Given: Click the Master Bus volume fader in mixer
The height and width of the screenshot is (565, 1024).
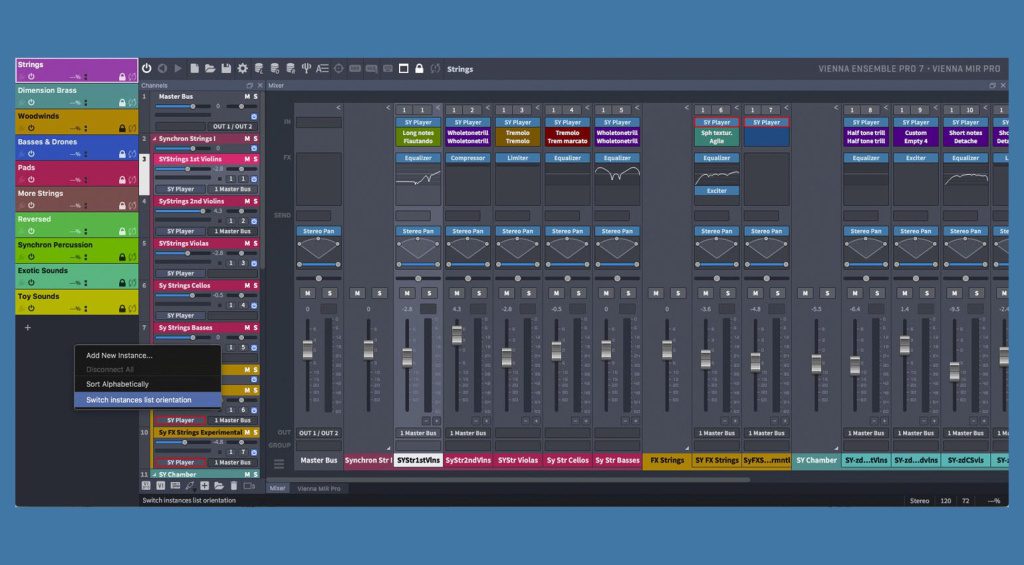Looking at the screenshot, I should 308,350.
